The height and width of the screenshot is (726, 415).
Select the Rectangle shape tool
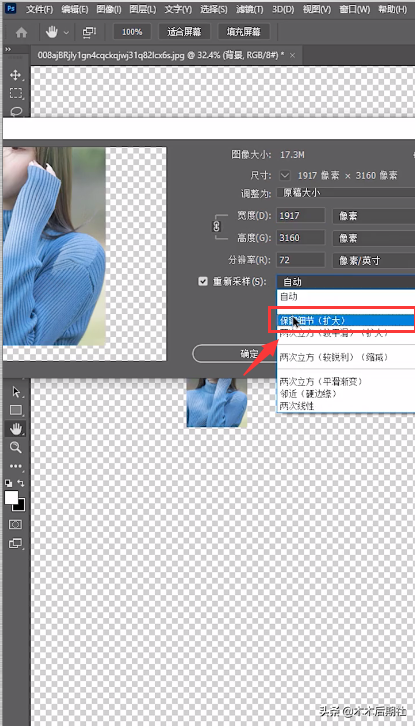tap(16, 410)
